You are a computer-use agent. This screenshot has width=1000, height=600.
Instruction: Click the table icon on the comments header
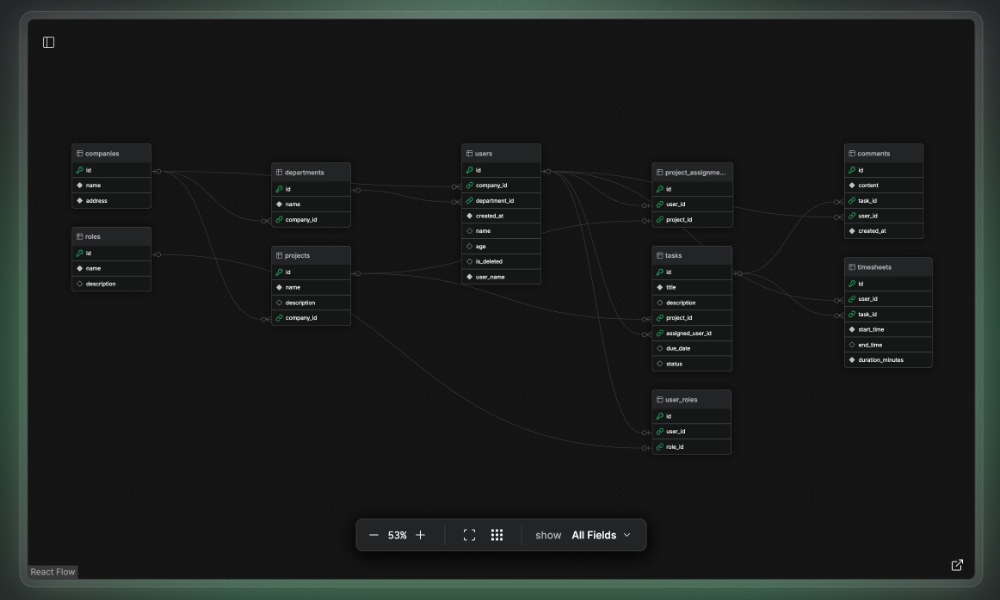tap(850, 153)
